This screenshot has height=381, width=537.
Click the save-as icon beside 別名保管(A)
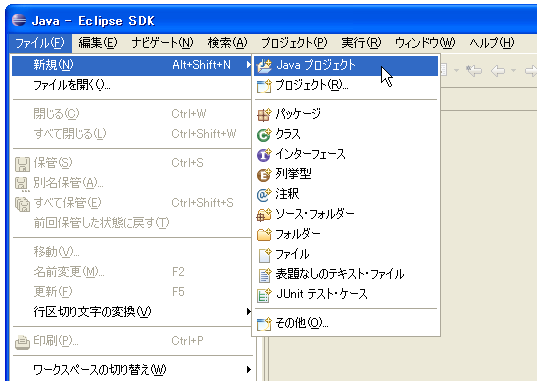tap(22, 185)
